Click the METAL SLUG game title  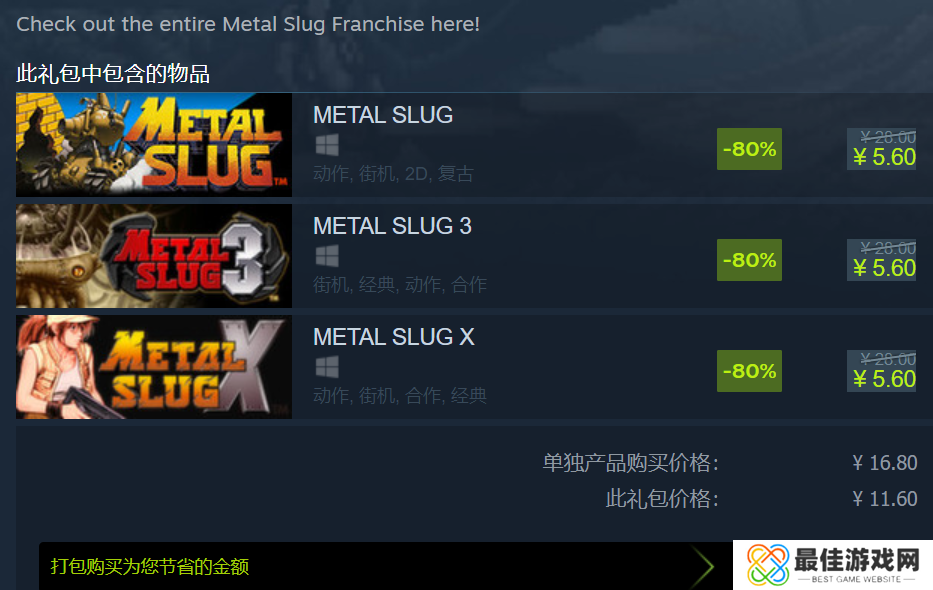click(383, 115)
